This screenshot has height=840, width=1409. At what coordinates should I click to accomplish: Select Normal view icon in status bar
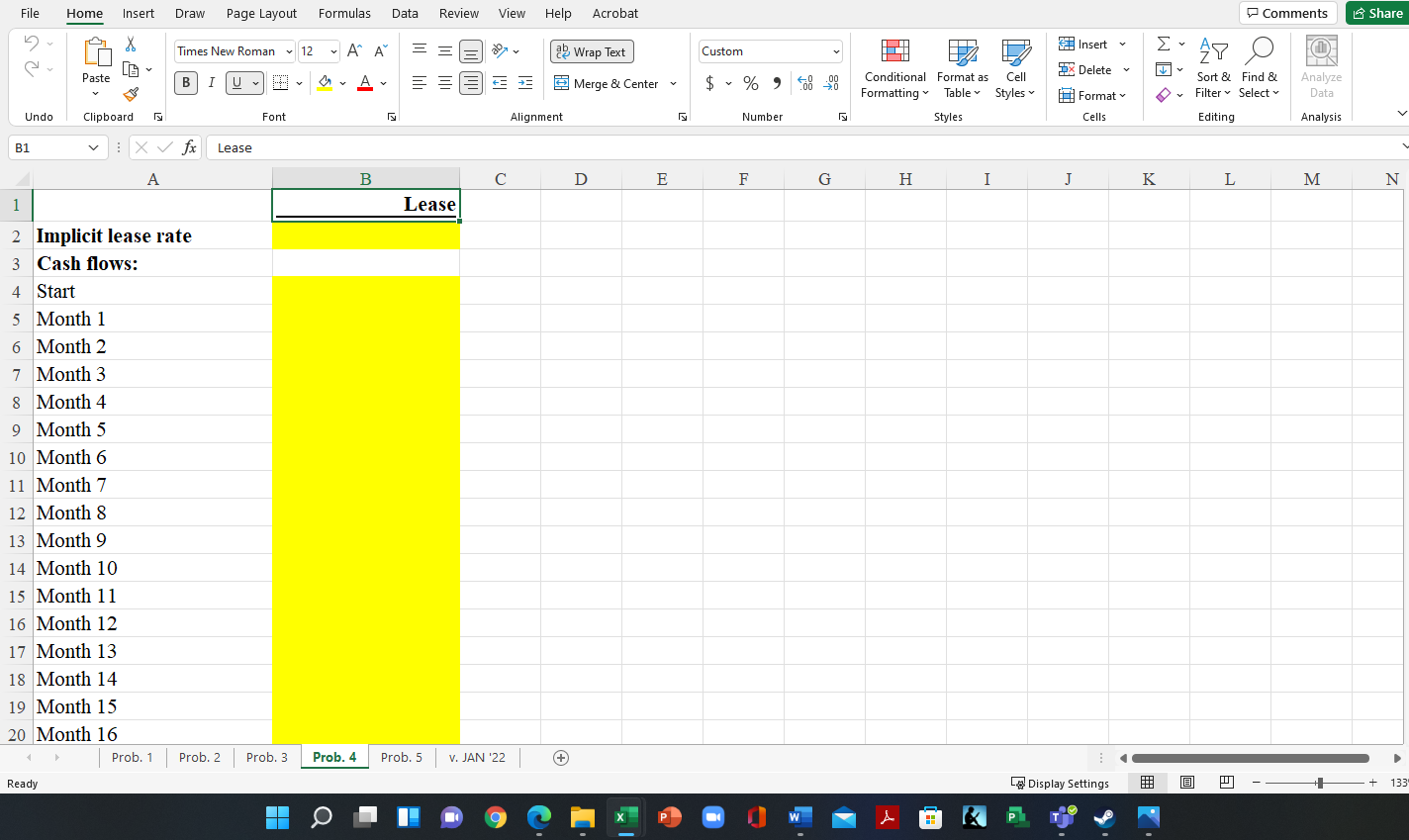[x=1148, y=783]
